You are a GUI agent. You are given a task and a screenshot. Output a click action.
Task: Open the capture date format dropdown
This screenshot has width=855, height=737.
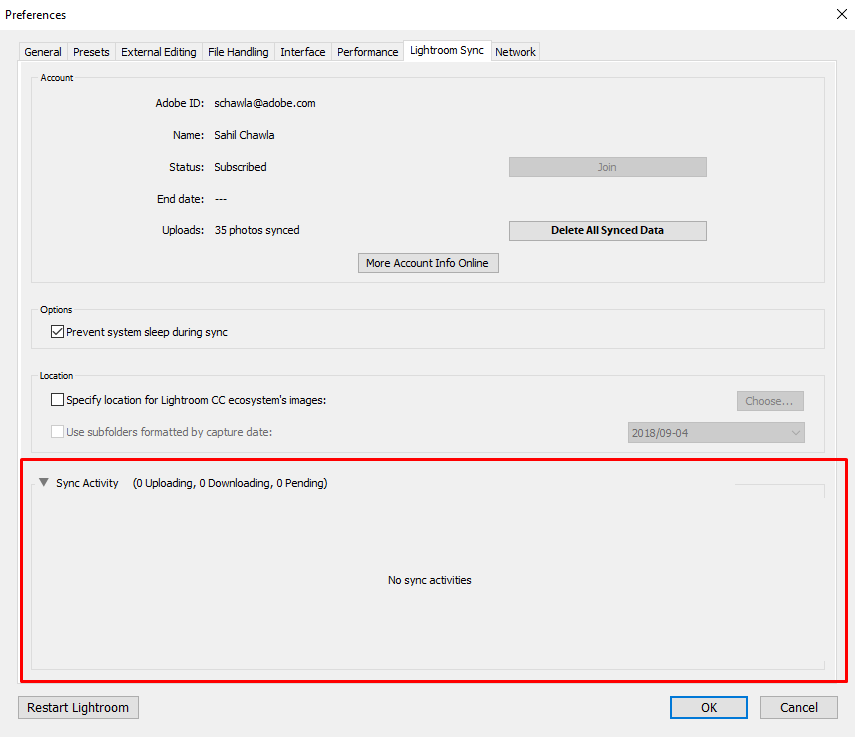(x=793, y=433)
